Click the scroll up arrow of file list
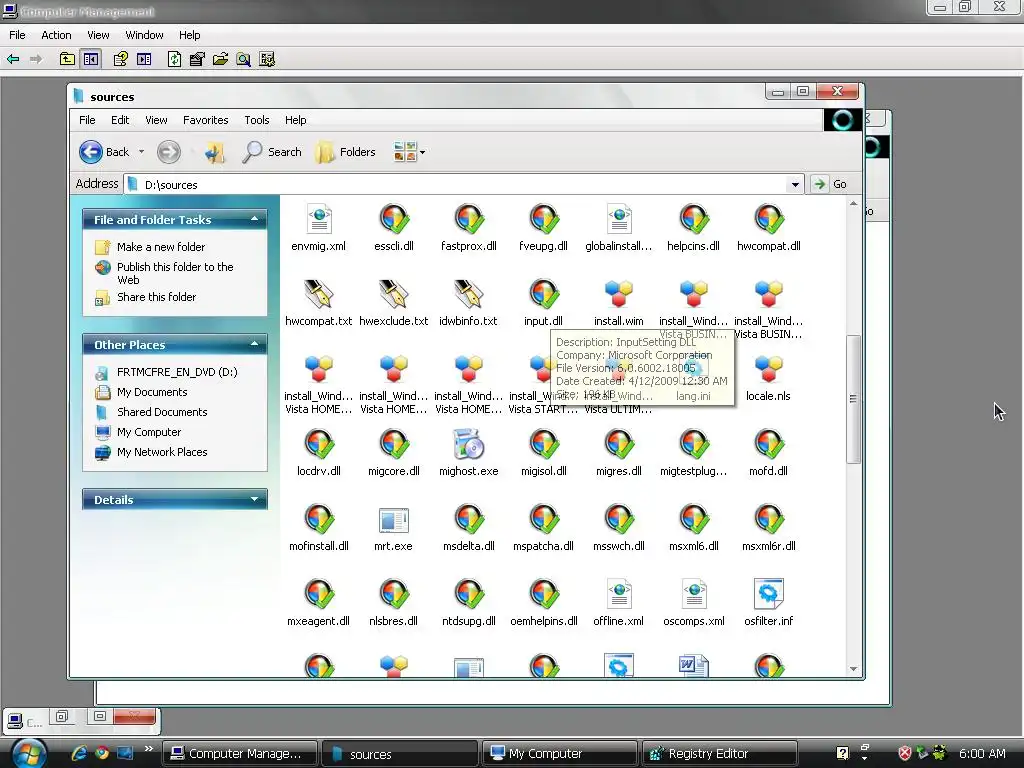 coord(853,204)
